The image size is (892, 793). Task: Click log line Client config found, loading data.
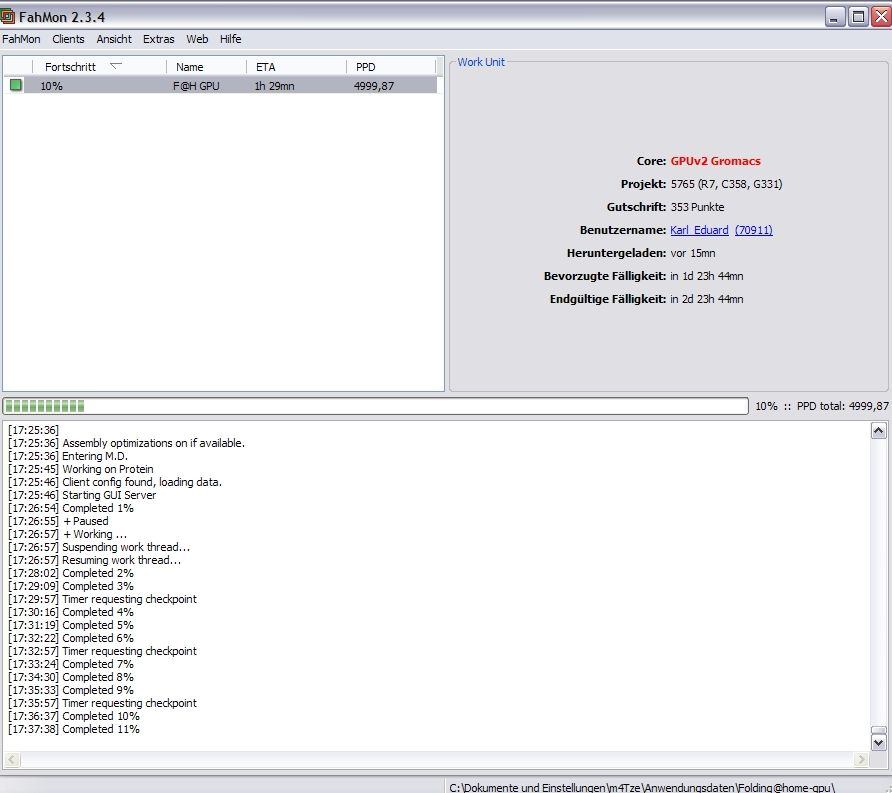pos(115,482)
